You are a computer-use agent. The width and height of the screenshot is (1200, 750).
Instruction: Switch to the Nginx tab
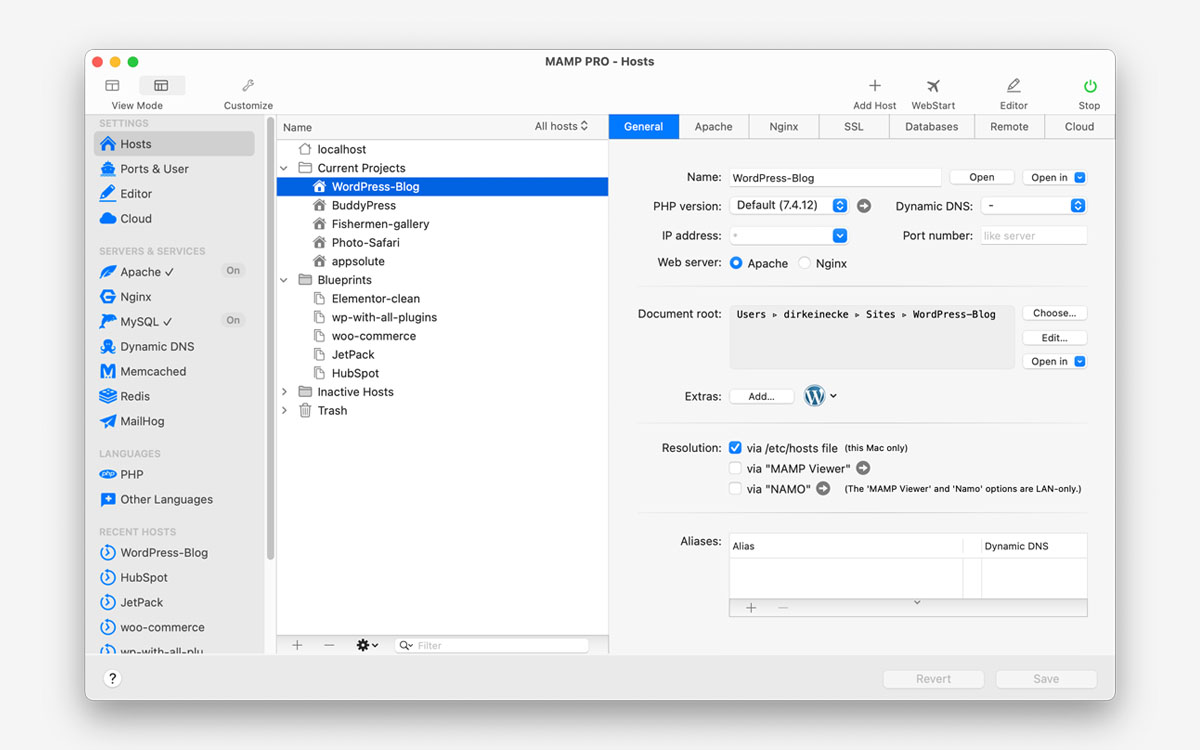(784, 127)
